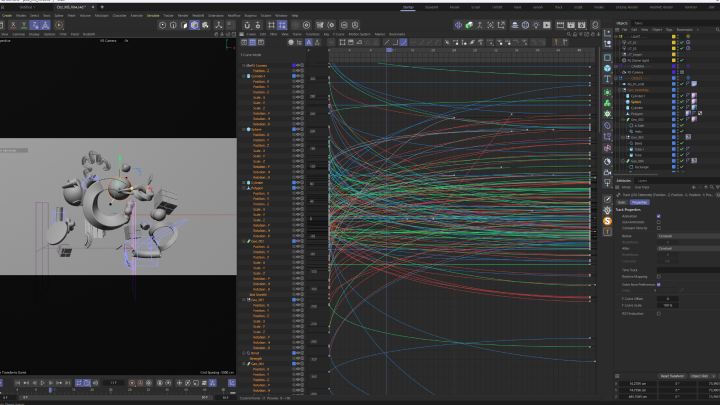Open new project tab plus button
The height and width of the screenshot is (405, 720).
[102, 7]
